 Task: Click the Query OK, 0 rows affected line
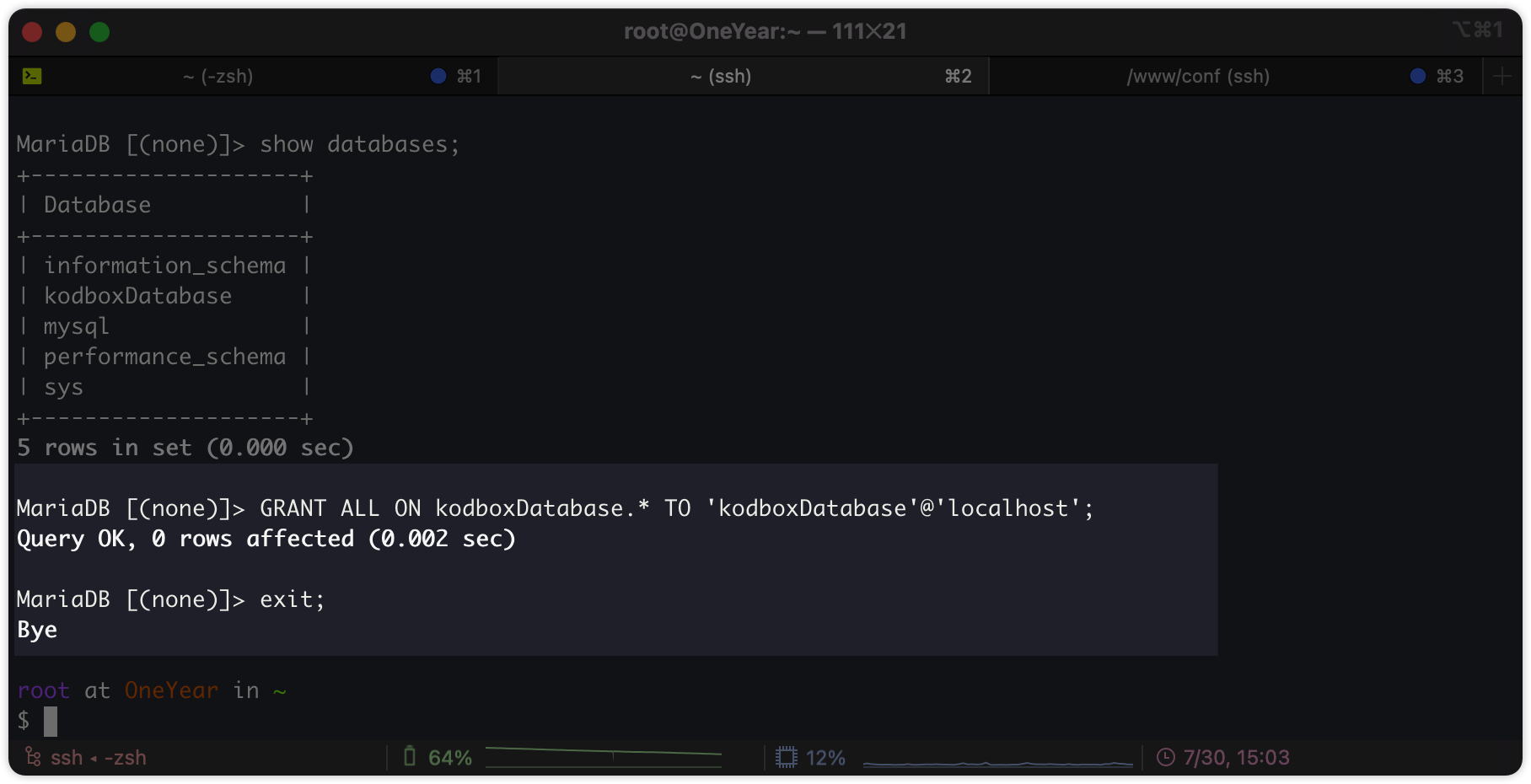click(266, 539)
